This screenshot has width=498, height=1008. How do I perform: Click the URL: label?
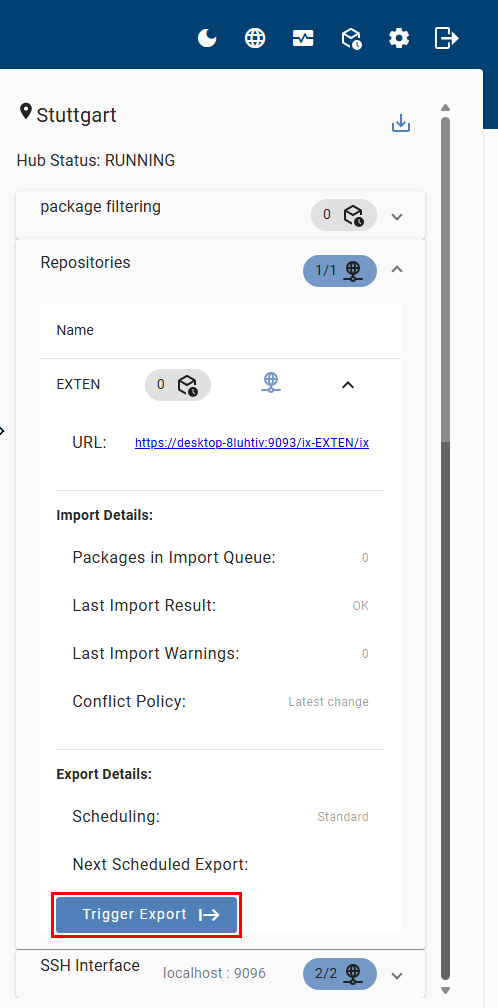(x=89, y=443)
